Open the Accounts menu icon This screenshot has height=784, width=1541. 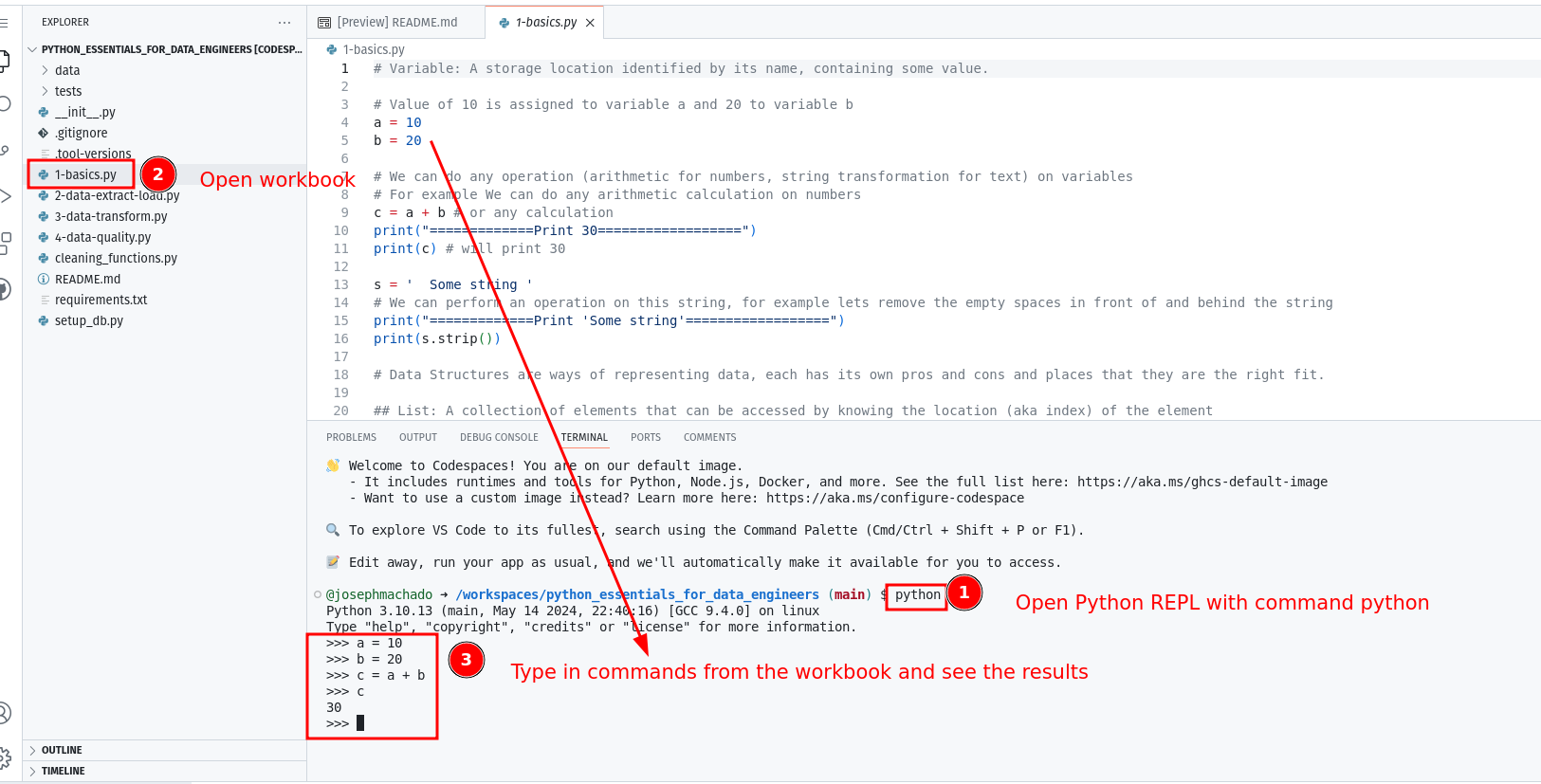pyautogui.click(x=4, y=712)
